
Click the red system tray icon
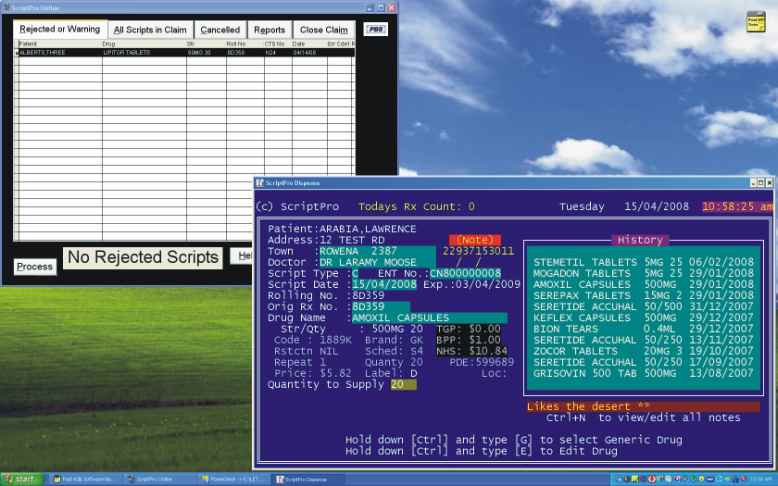click(651, 480)
